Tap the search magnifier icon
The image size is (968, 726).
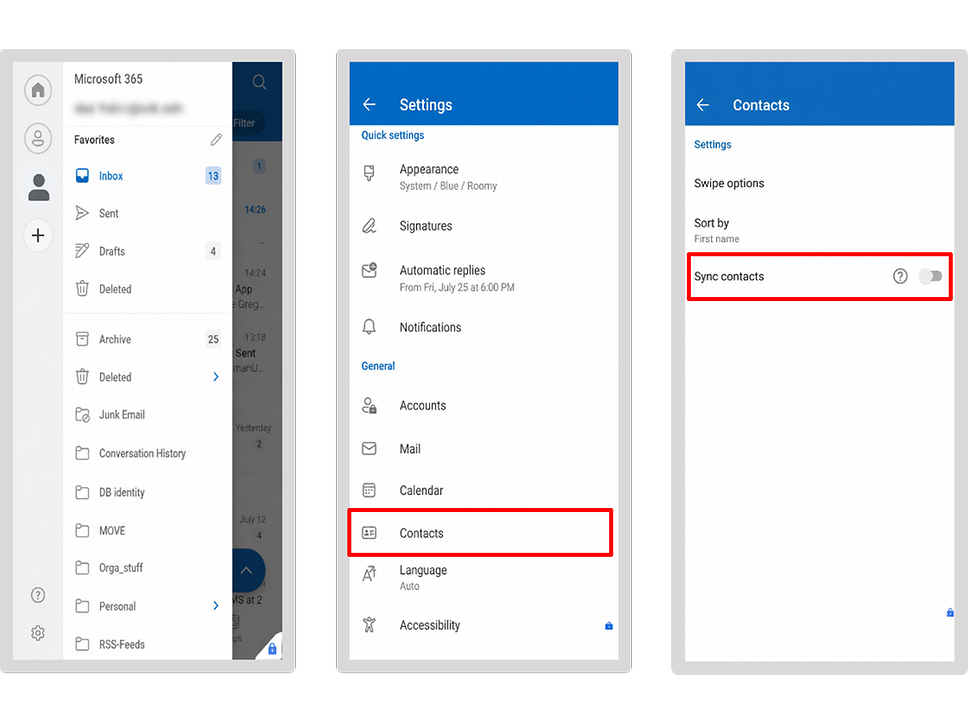[259, 82]
